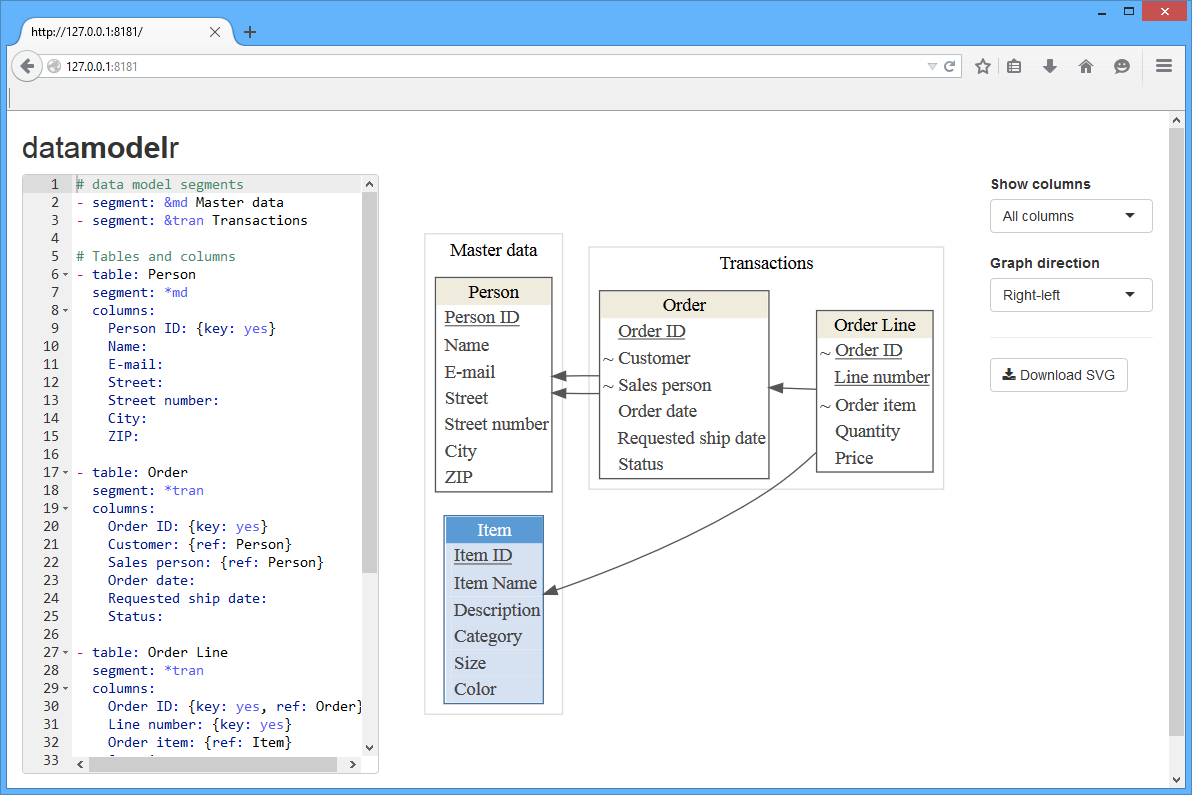This screenshot has width=1192, height=795.
Task: Click the Order table header in the diagram
Action: (684, 305)
